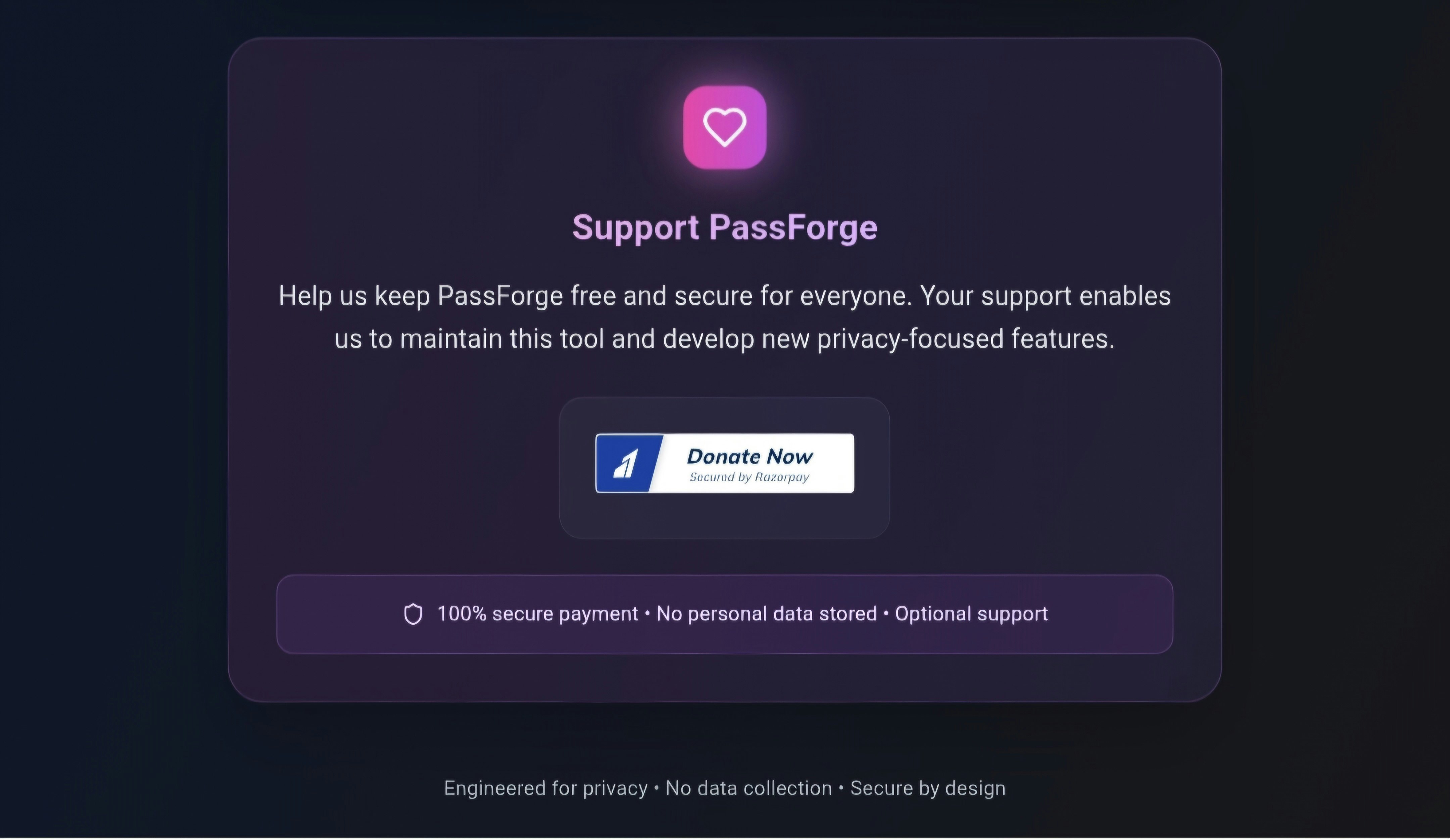This screenshot has width=1450, height=840.
Task: Click the bullet before "Optional support"
Action: (885, 614)
